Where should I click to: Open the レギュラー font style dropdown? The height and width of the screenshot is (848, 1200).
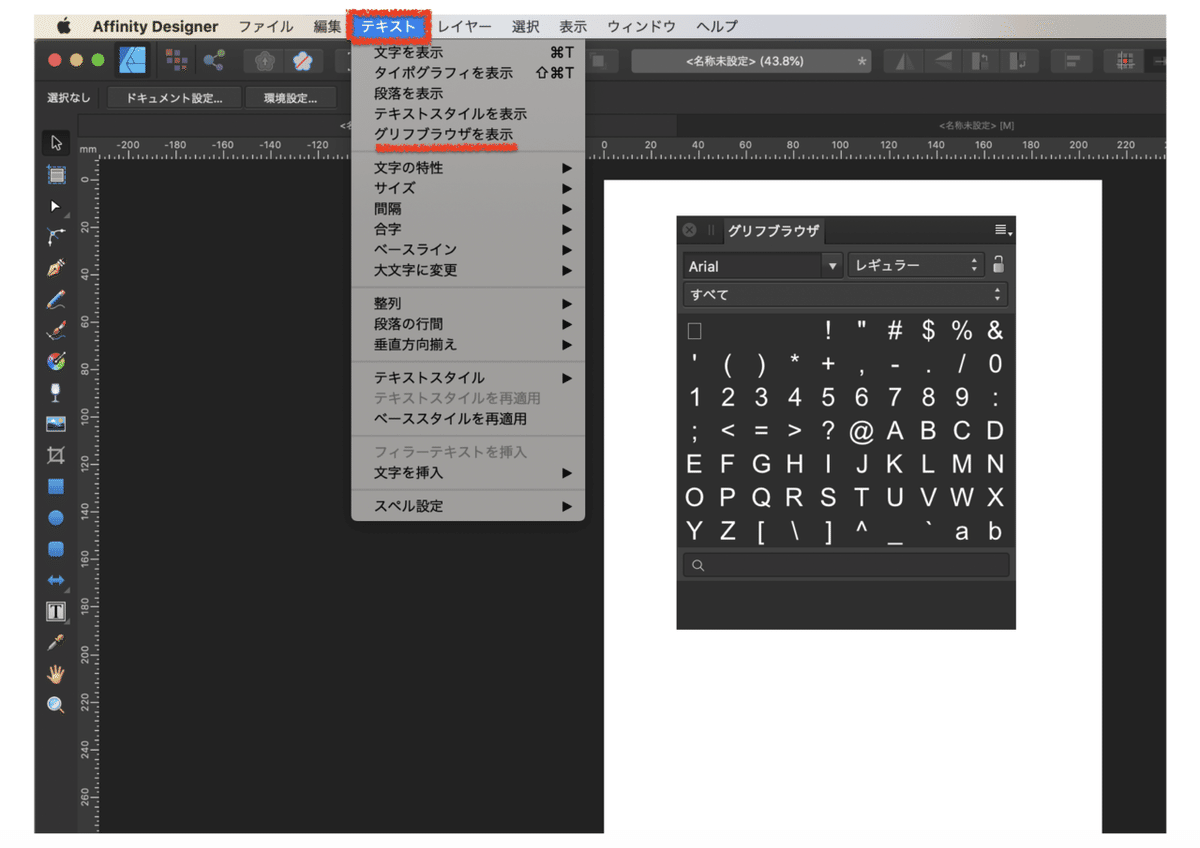point(916,265)
